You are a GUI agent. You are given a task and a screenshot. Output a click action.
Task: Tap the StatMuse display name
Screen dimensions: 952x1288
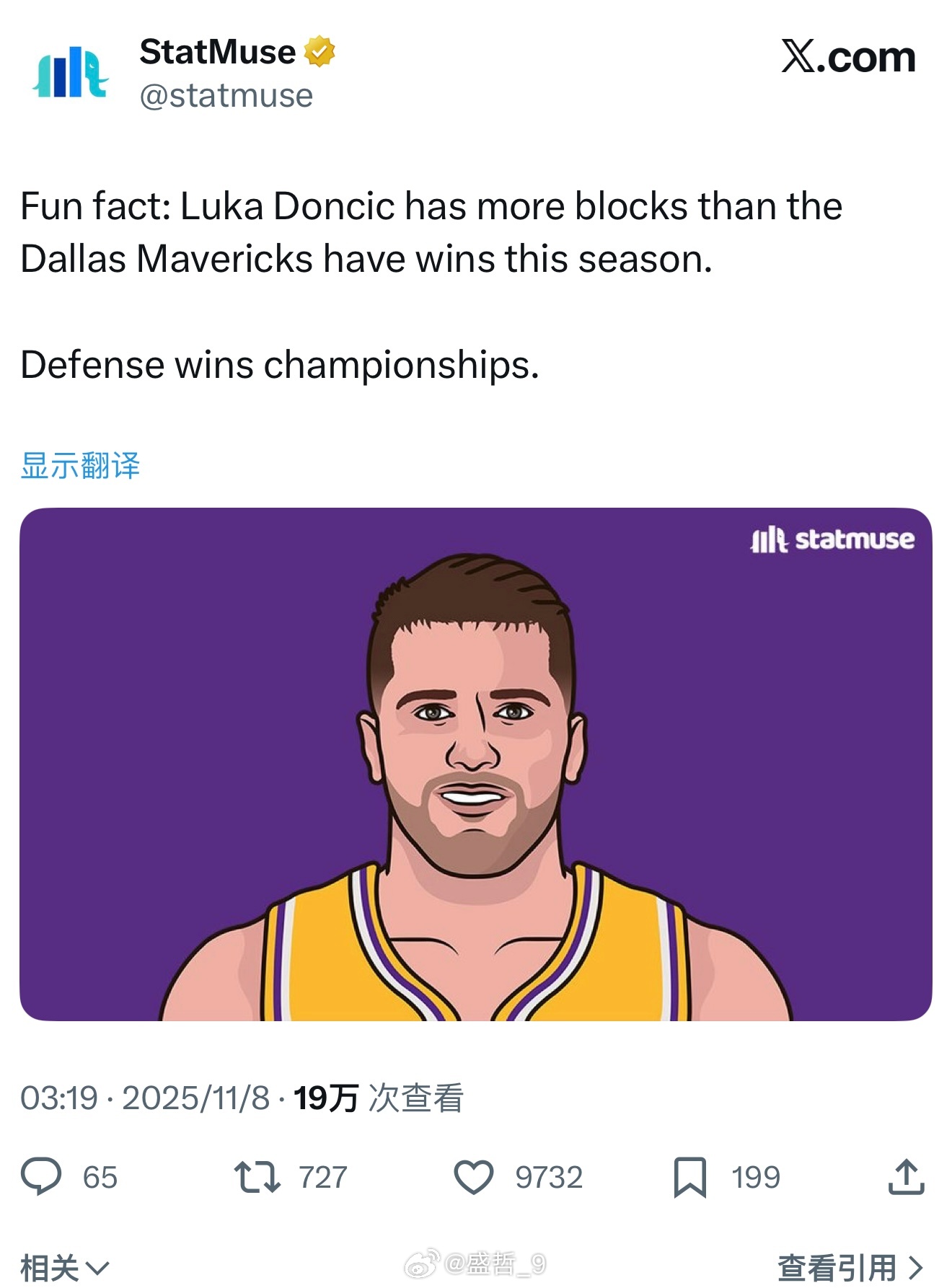point(217,52)
